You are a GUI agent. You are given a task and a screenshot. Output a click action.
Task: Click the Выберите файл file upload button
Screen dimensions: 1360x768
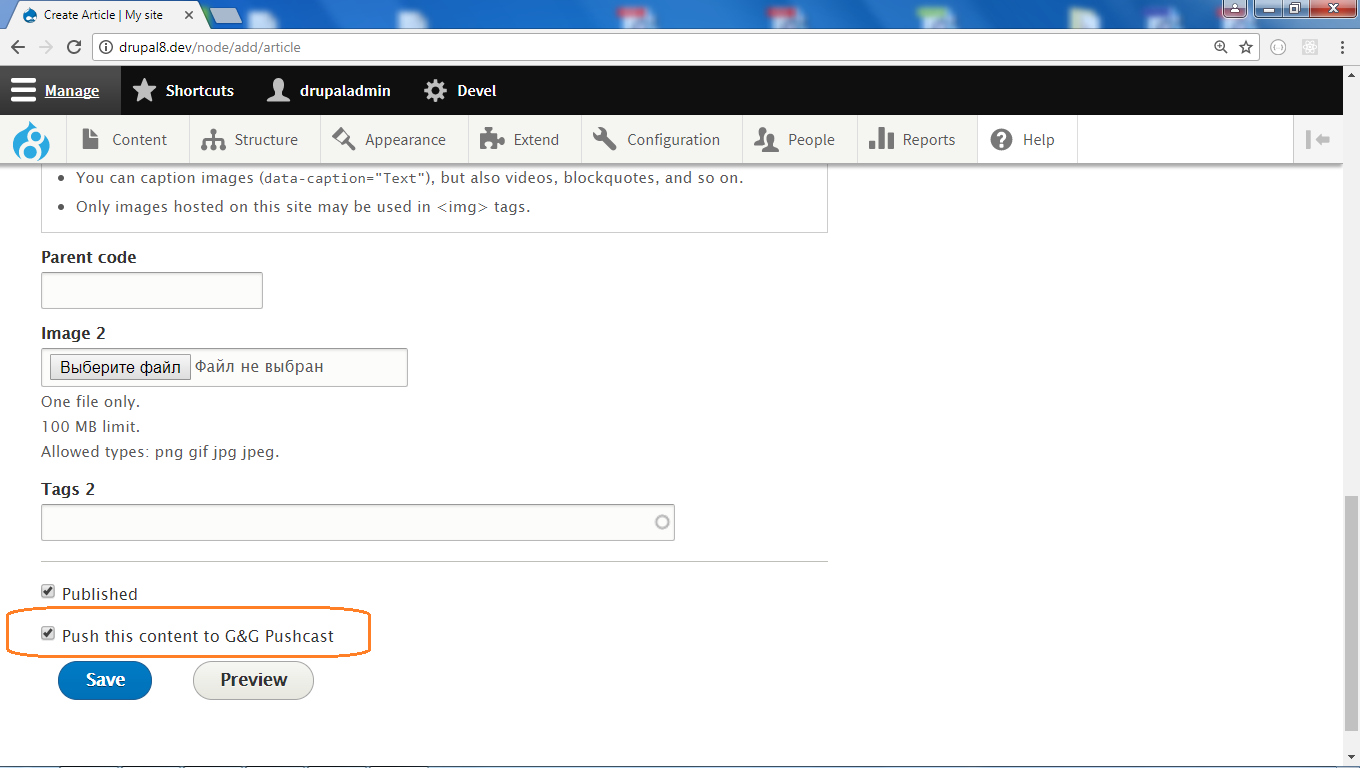(x=119, y=366)
